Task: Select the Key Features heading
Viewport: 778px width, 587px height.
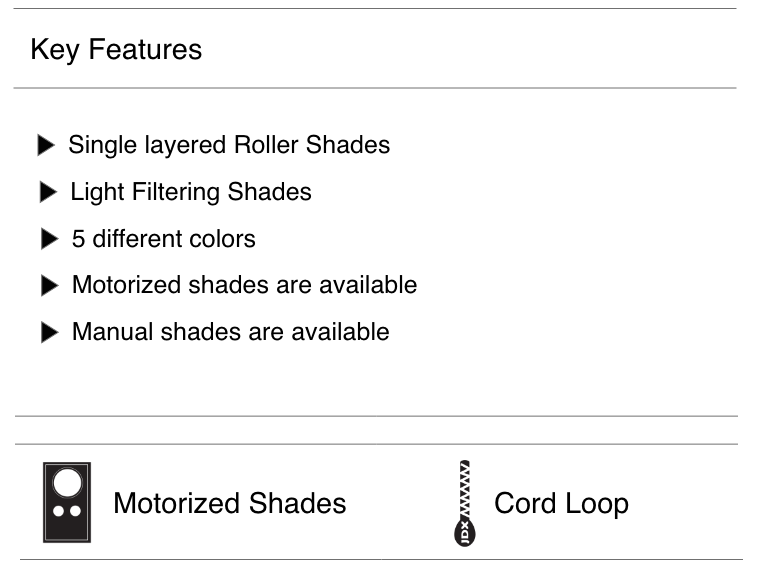Action: coord(116,50)
